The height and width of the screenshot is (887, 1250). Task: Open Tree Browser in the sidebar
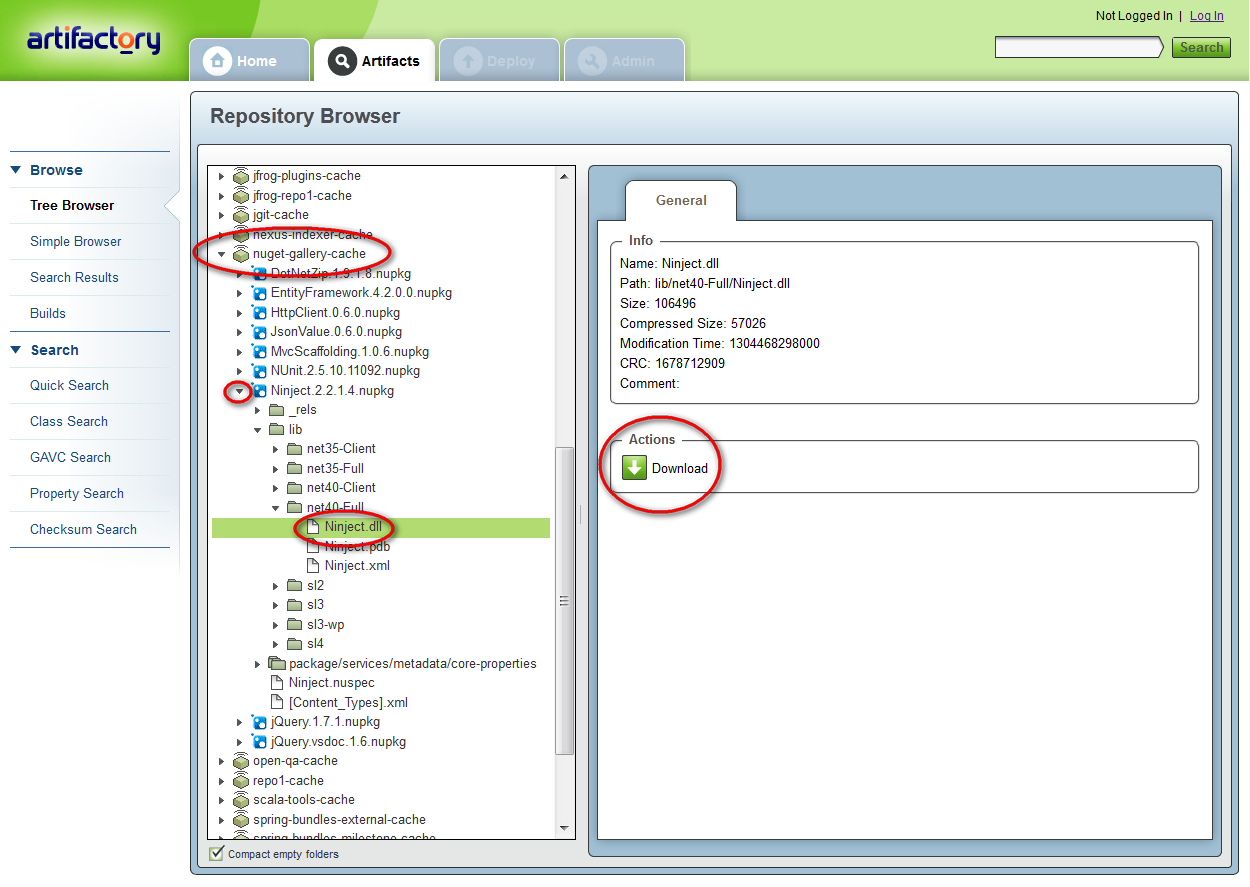[x=72, y=205]
